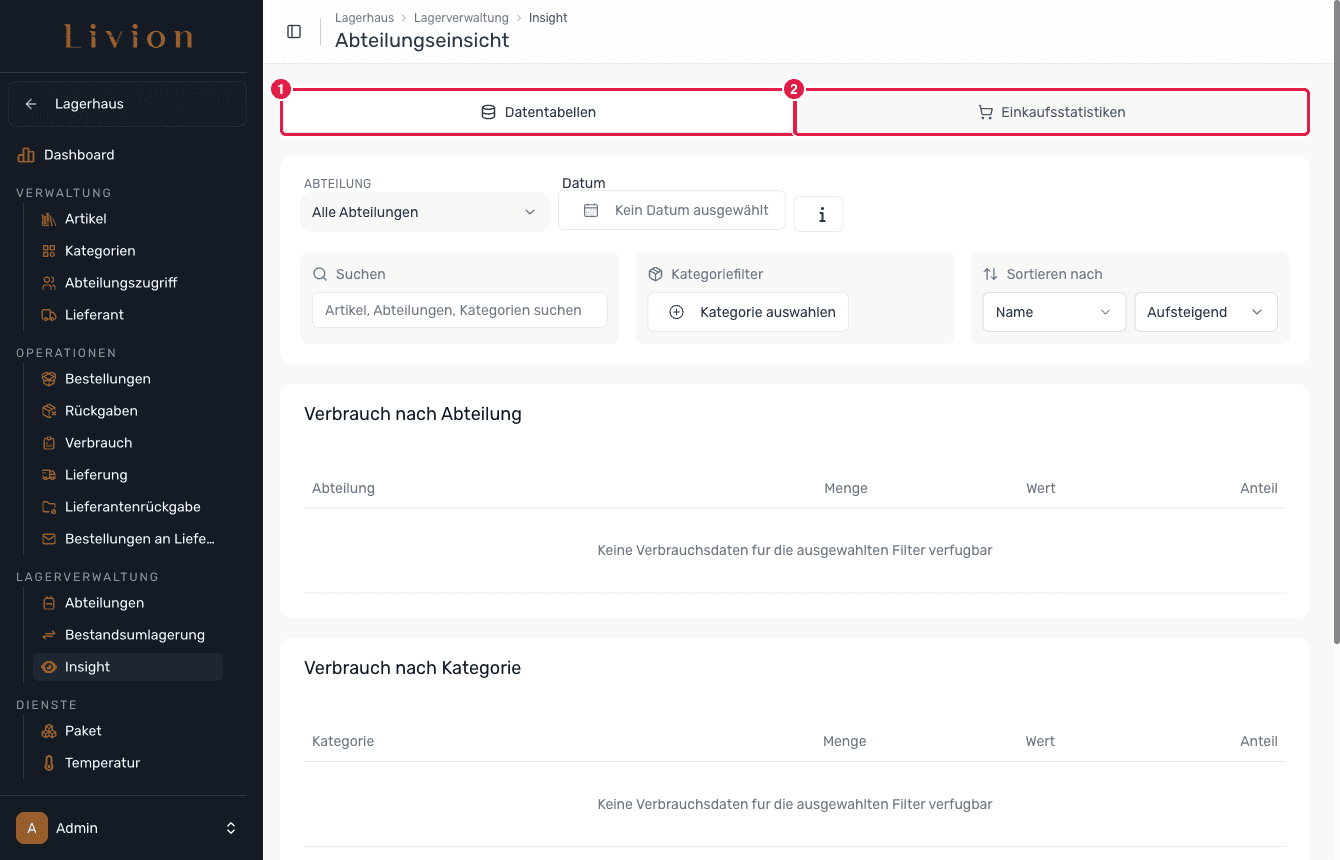Image resolution: width=1340 pixels, height=860 pixels.
Task: Switch to the Einkaufsstatistiken tab
Action: point(1052,112)
